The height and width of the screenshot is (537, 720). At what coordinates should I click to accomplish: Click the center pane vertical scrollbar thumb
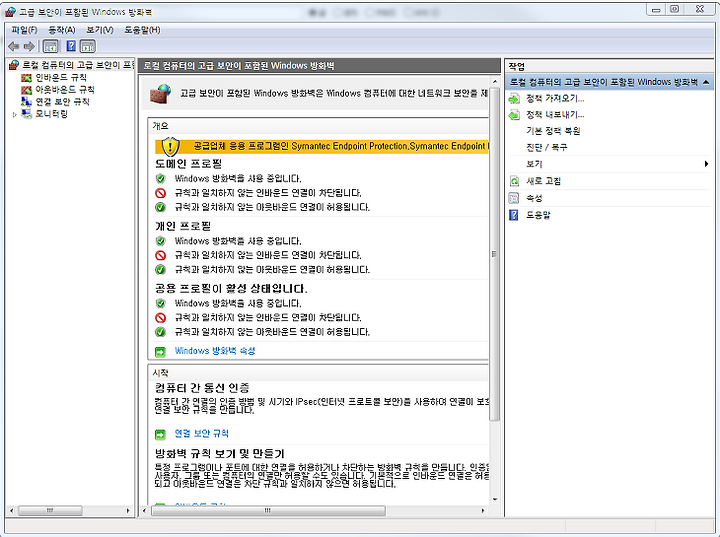coord(495,254)
